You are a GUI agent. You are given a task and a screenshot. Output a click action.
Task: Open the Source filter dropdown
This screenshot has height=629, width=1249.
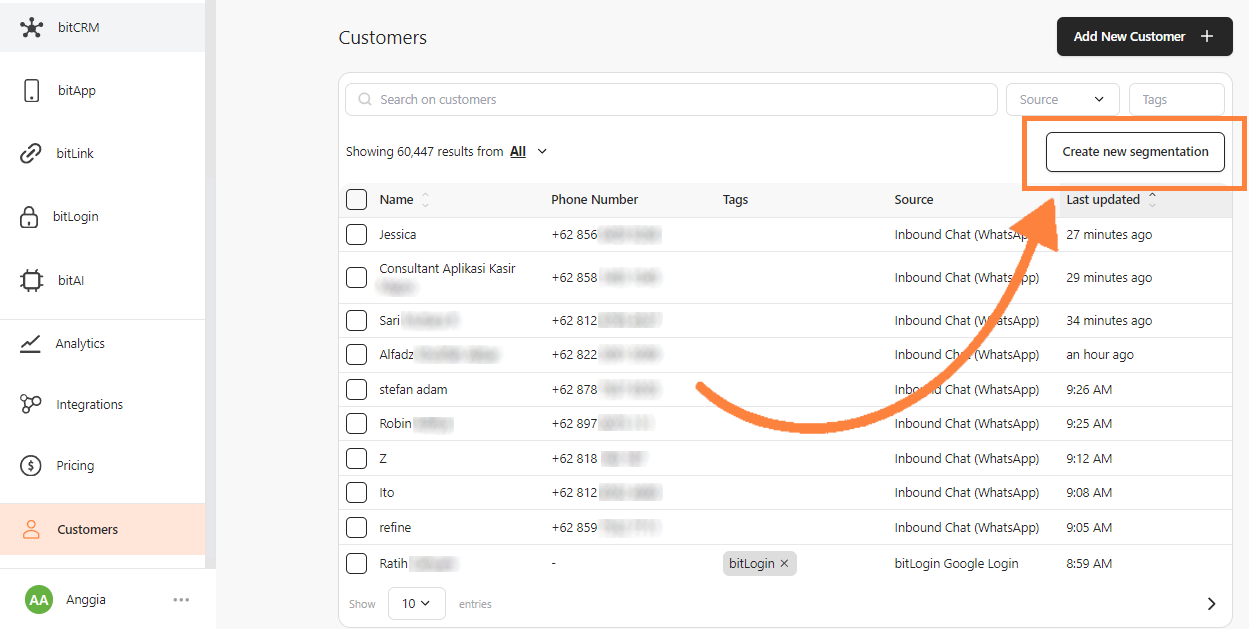click(x=1062, y=99)
